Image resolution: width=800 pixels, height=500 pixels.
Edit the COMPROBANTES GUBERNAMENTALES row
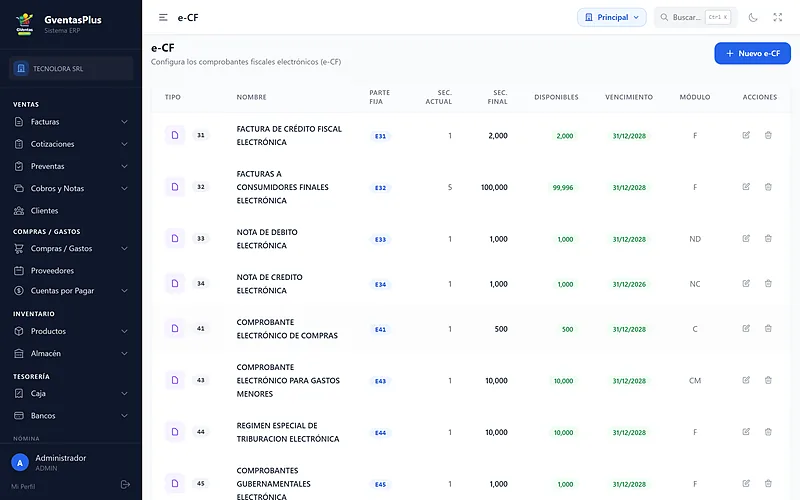point(746,483)
